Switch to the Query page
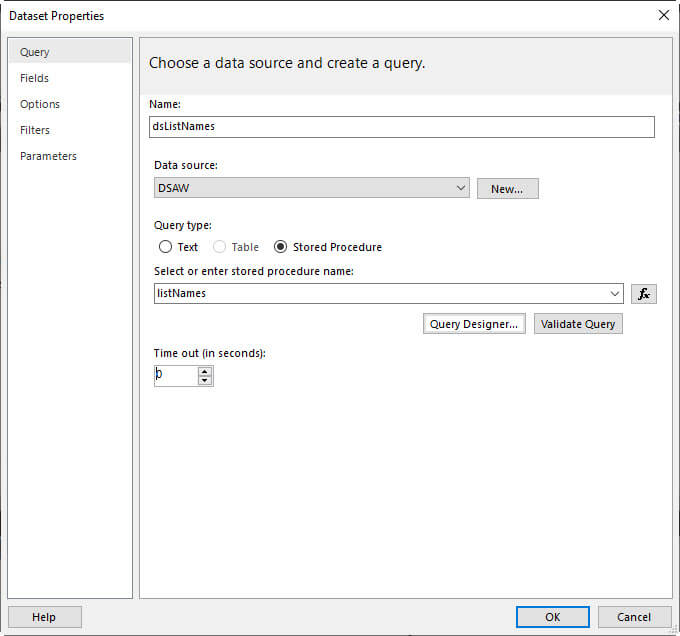 coord(35,52)
